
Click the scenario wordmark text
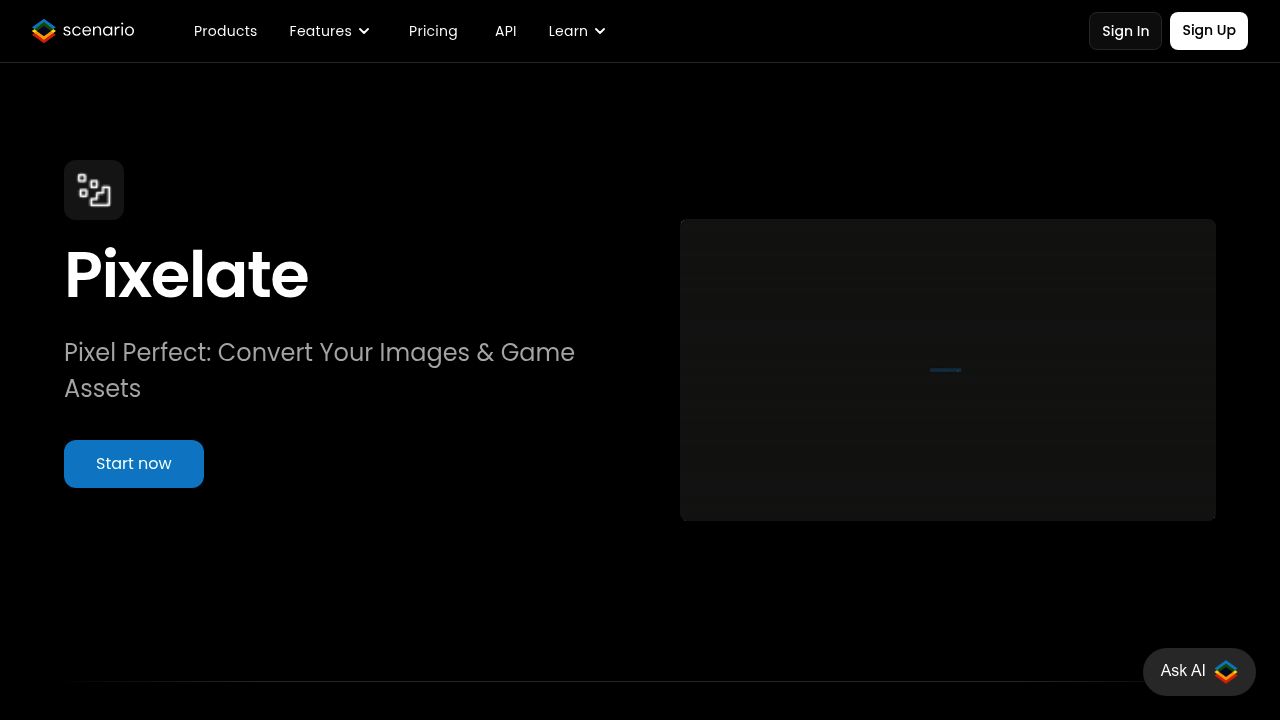[98, 30]
